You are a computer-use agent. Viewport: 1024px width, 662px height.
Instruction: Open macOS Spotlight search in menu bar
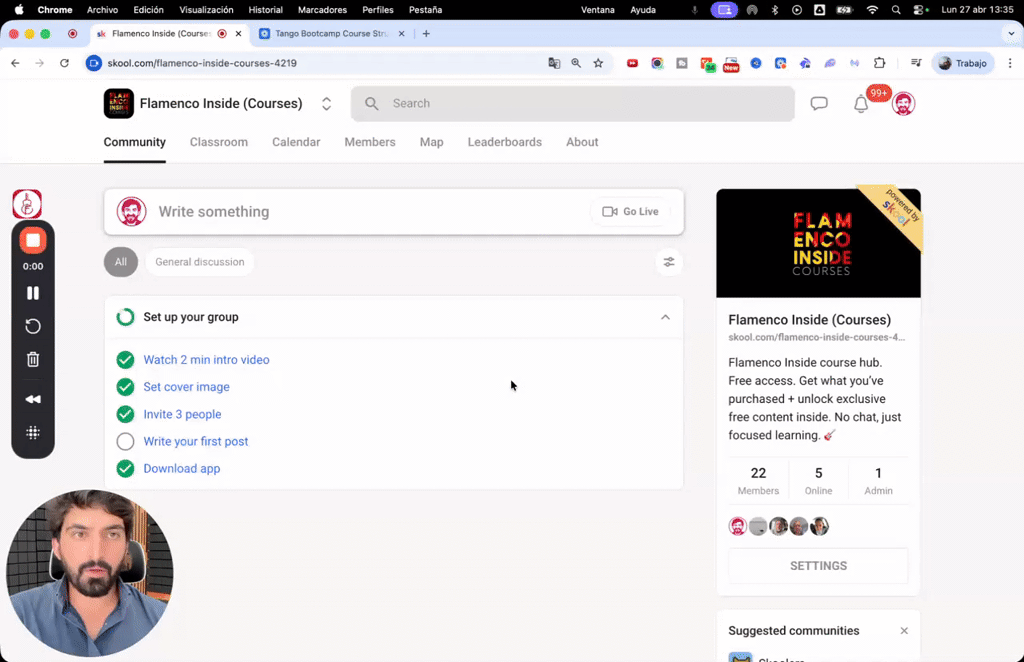(896, 10)
